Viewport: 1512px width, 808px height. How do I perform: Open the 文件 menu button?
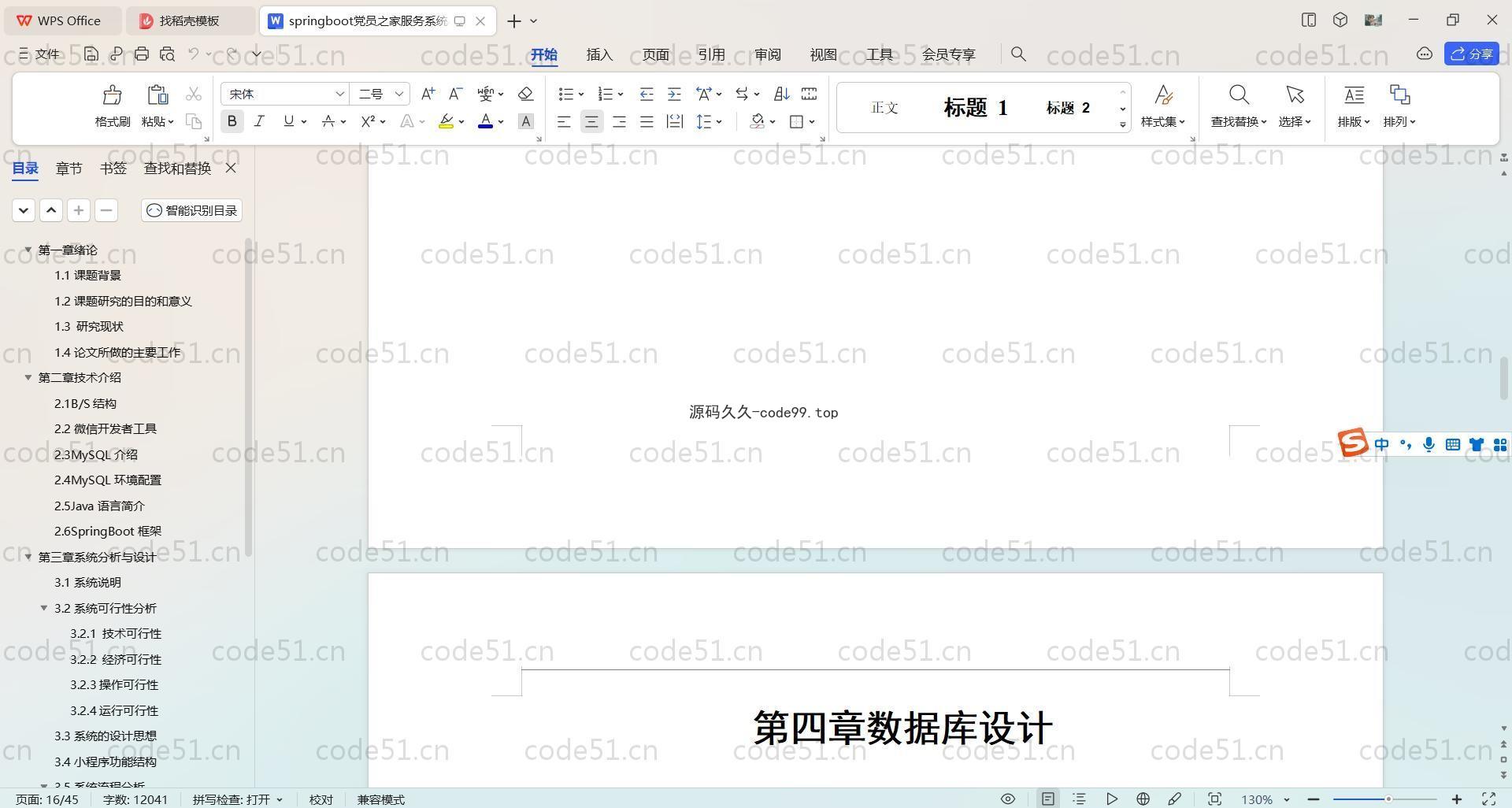coord(39,54)
